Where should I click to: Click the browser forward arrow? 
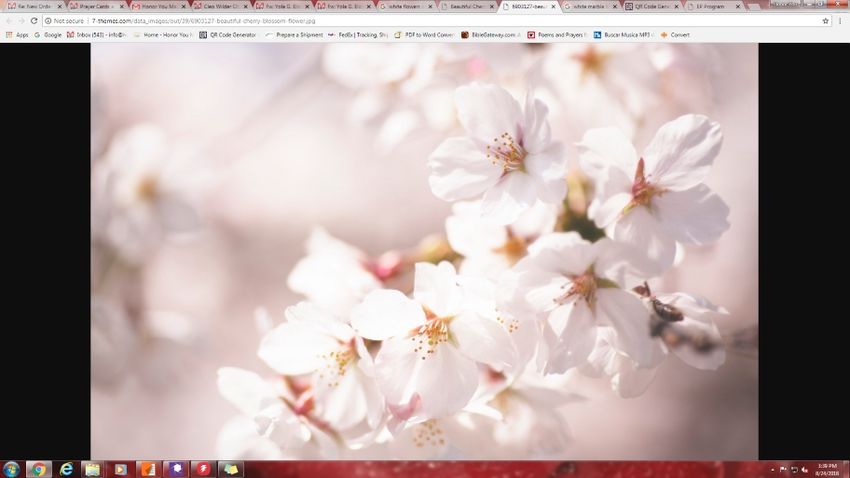tap(21, 21)
